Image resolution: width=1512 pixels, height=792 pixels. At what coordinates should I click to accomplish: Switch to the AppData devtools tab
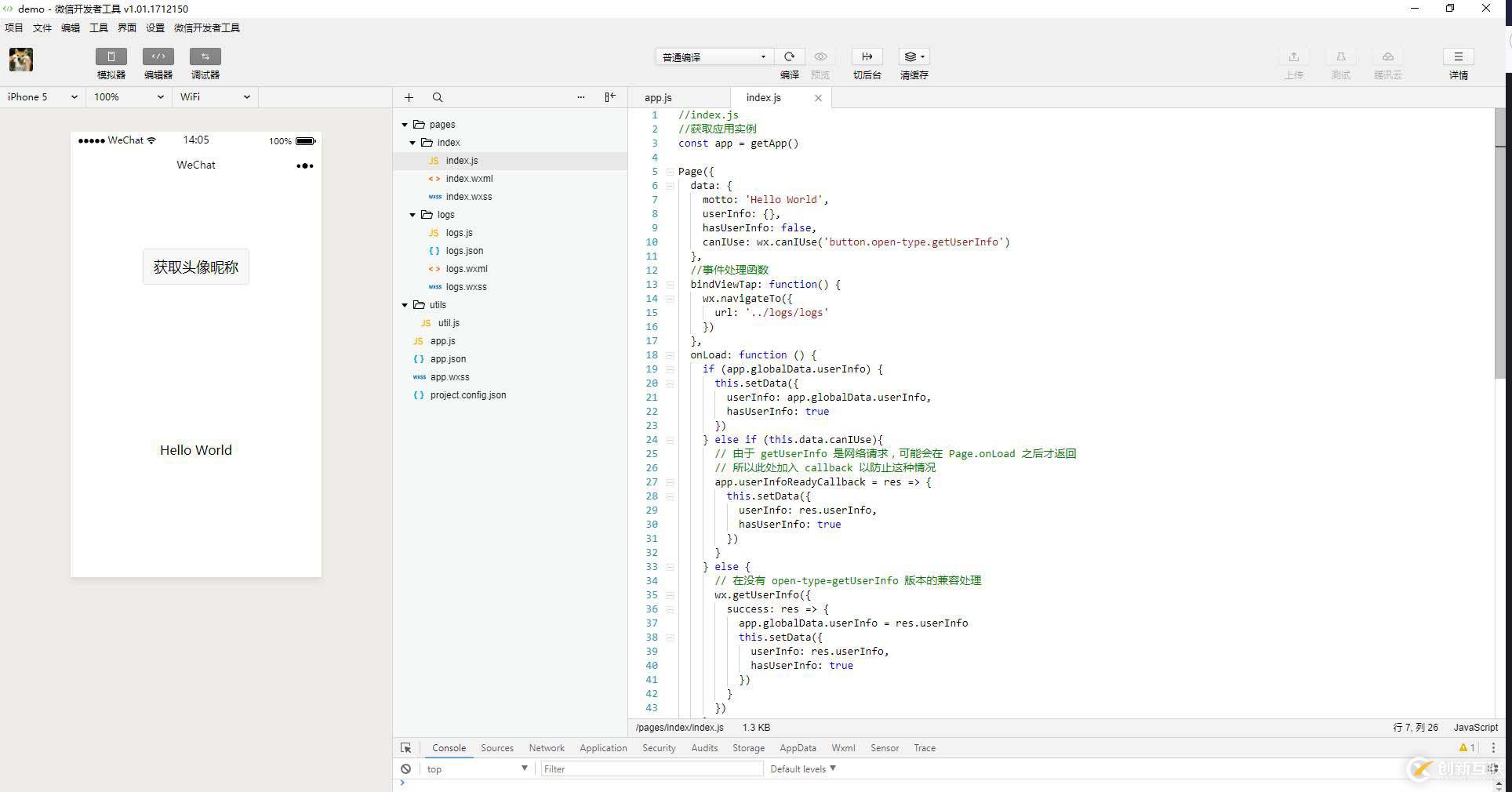pyautogui.click(x=798, y=748)
